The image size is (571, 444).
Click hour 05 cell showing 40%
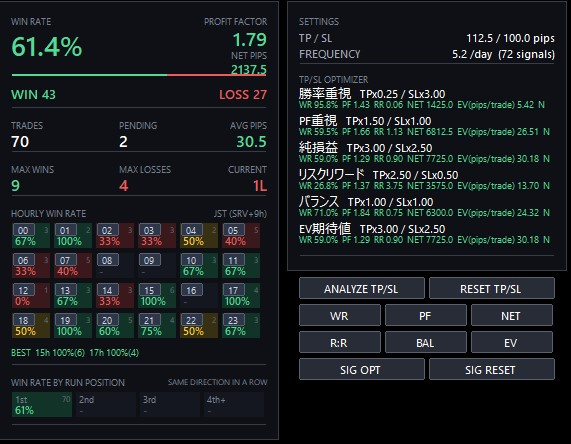pos(241,236)
